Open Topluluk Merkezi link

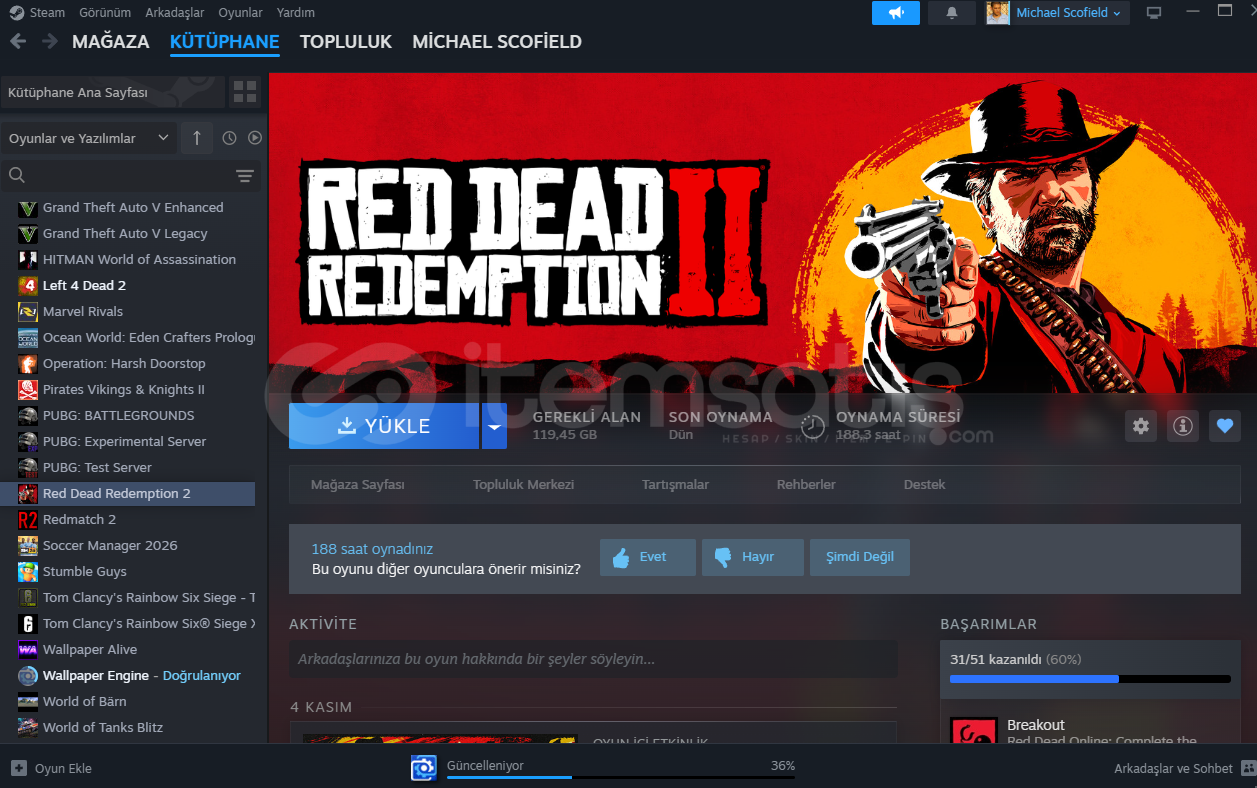[x=523, y=485]
